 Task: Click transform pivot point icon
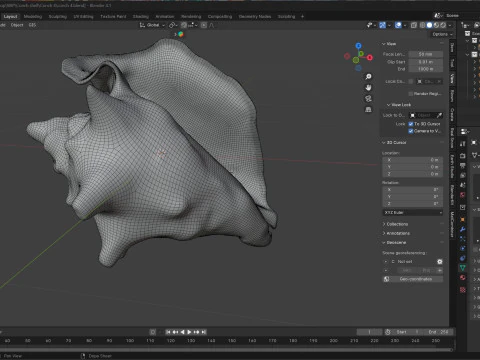pos(173,25)
